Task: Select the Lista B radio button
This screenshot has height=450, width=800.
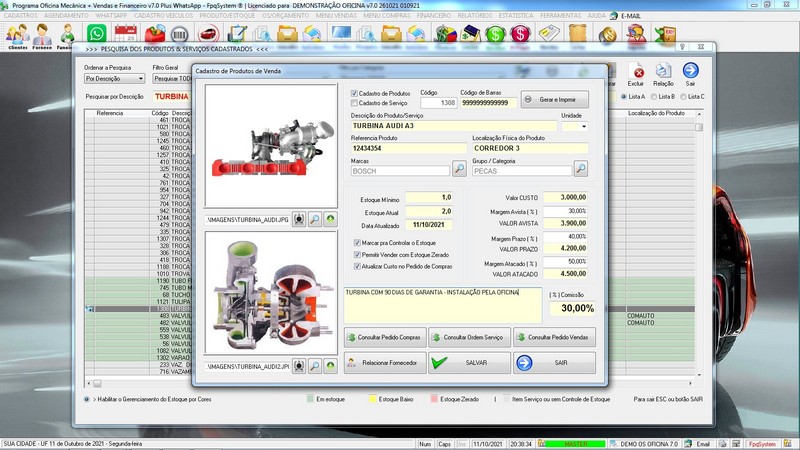Action: pos(654,96)
